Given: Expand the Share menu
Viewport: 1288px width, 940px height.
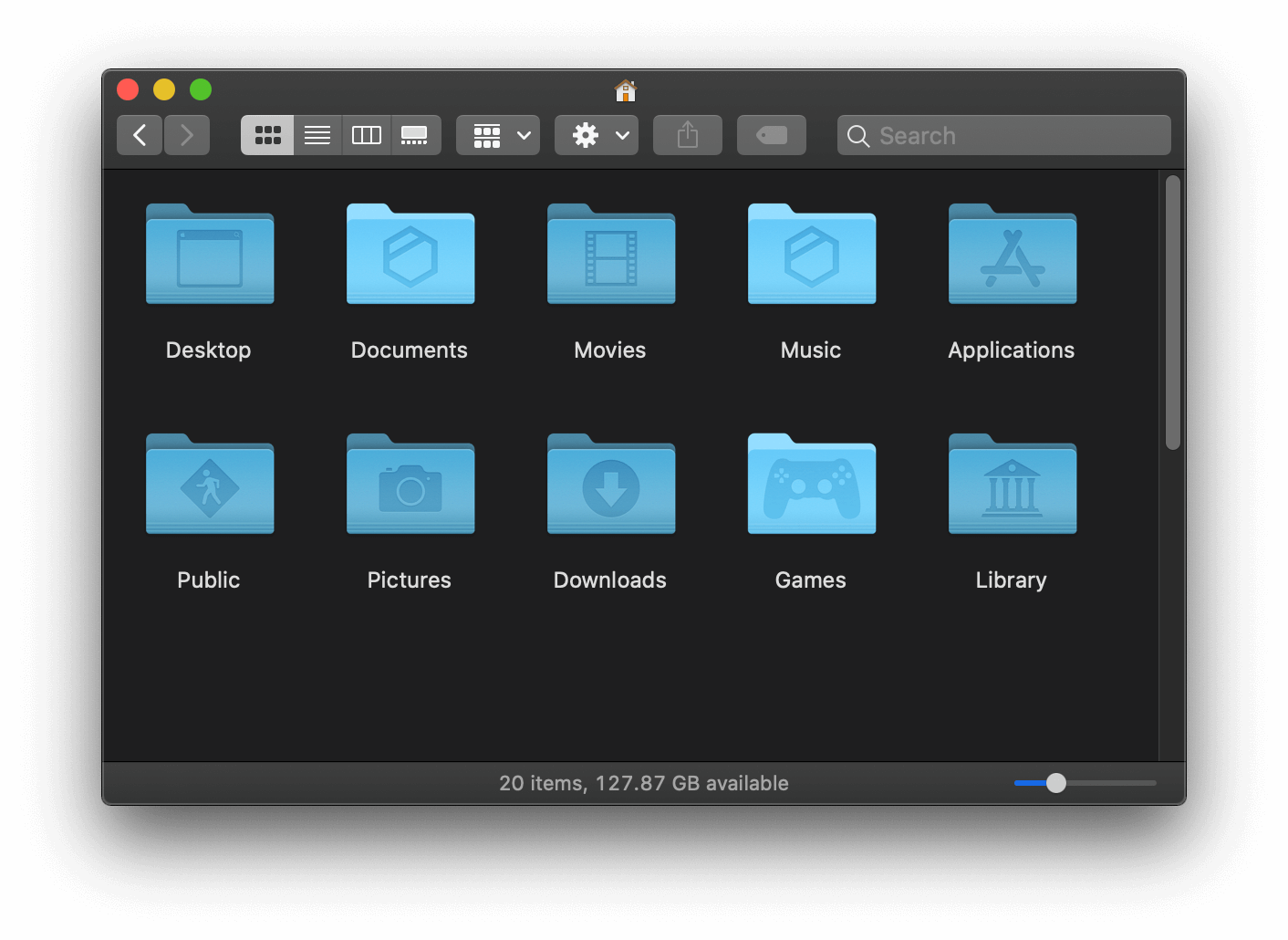Looking at the screenshot, I should click(687, 134).
